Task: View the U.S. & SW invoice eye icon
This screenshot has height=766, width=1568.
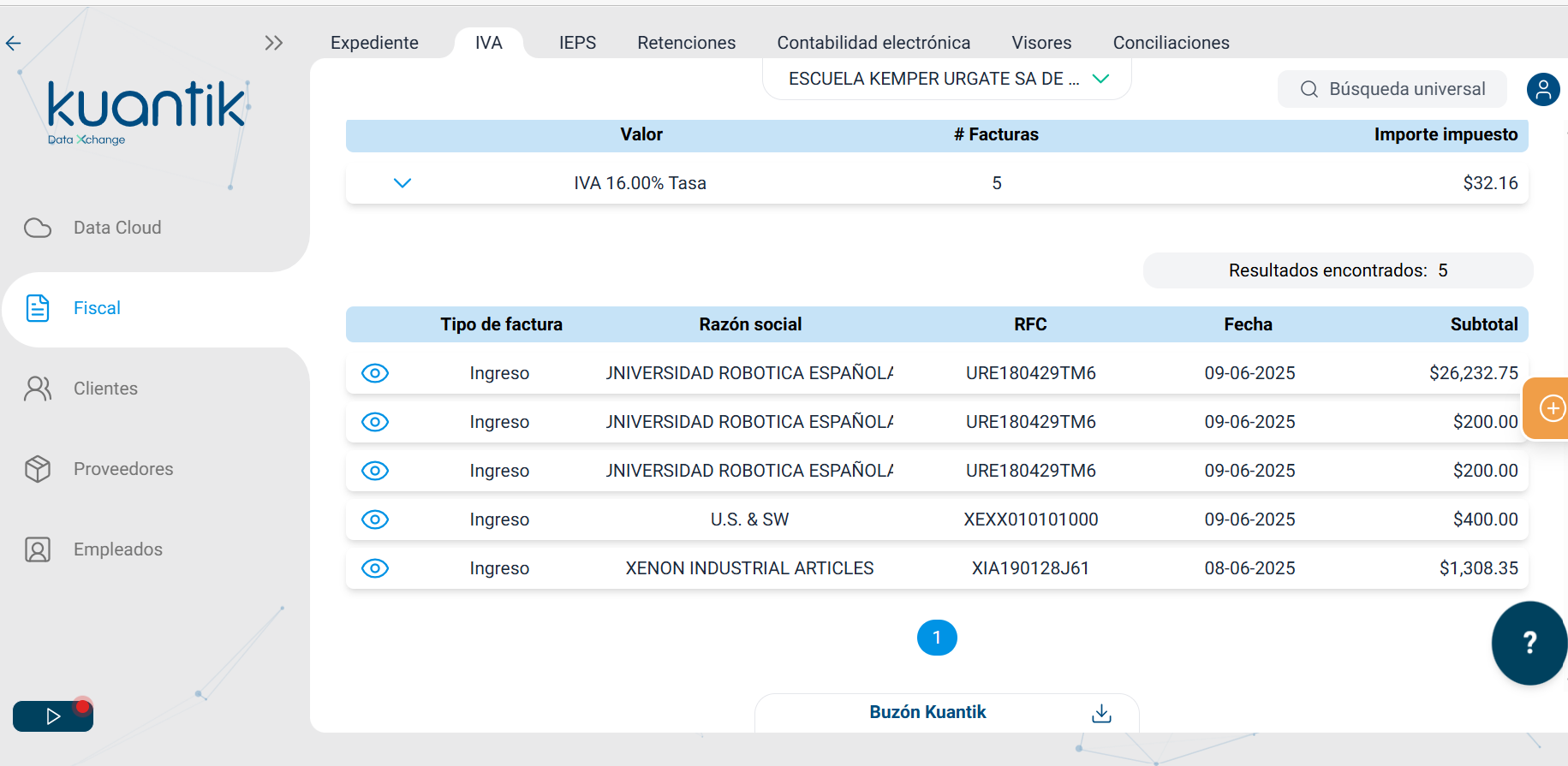Action: click(x=375, y=520)
